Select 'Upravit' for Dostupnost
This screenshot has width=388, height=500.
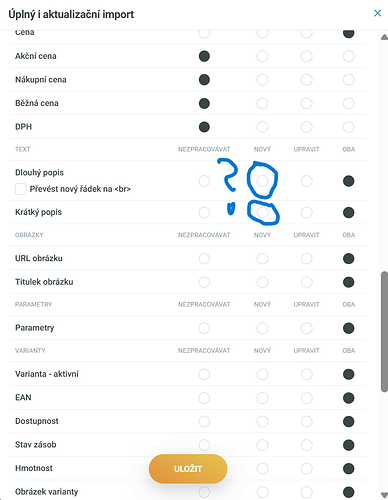306,421
